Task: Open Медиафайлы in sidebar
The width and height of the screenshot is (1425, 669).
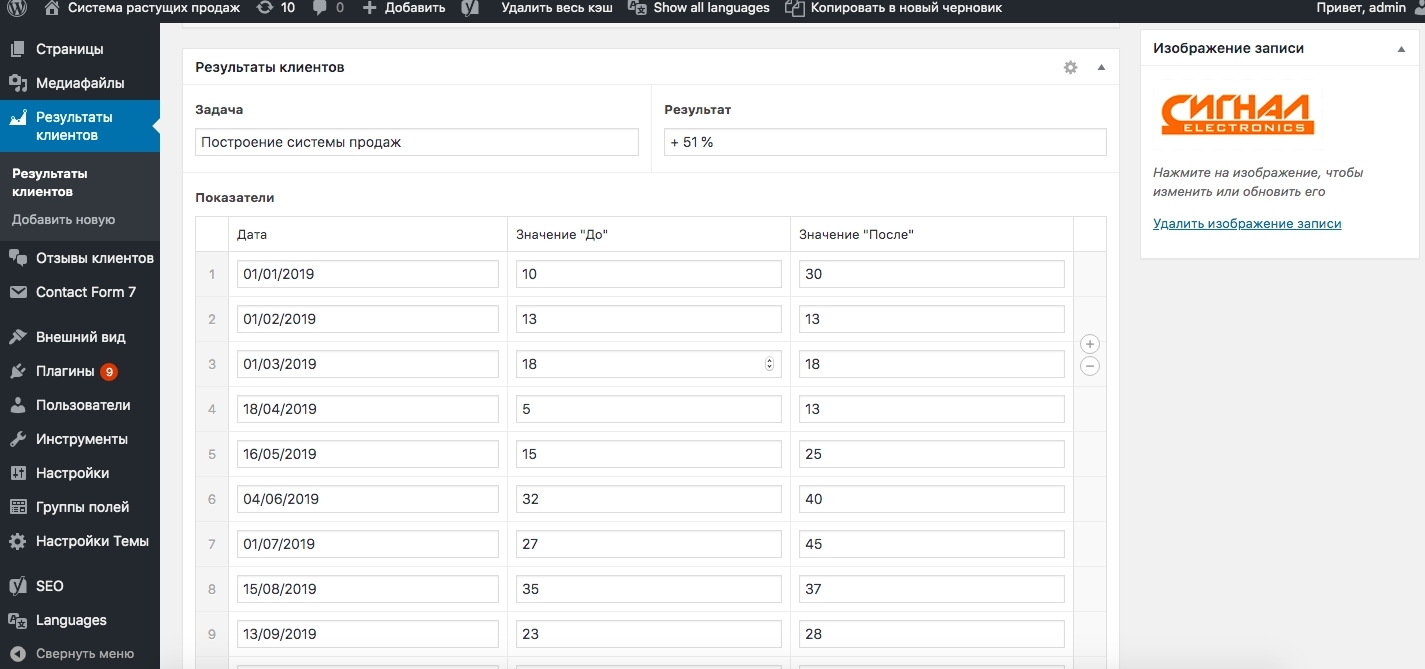Action: click(80, 83)
